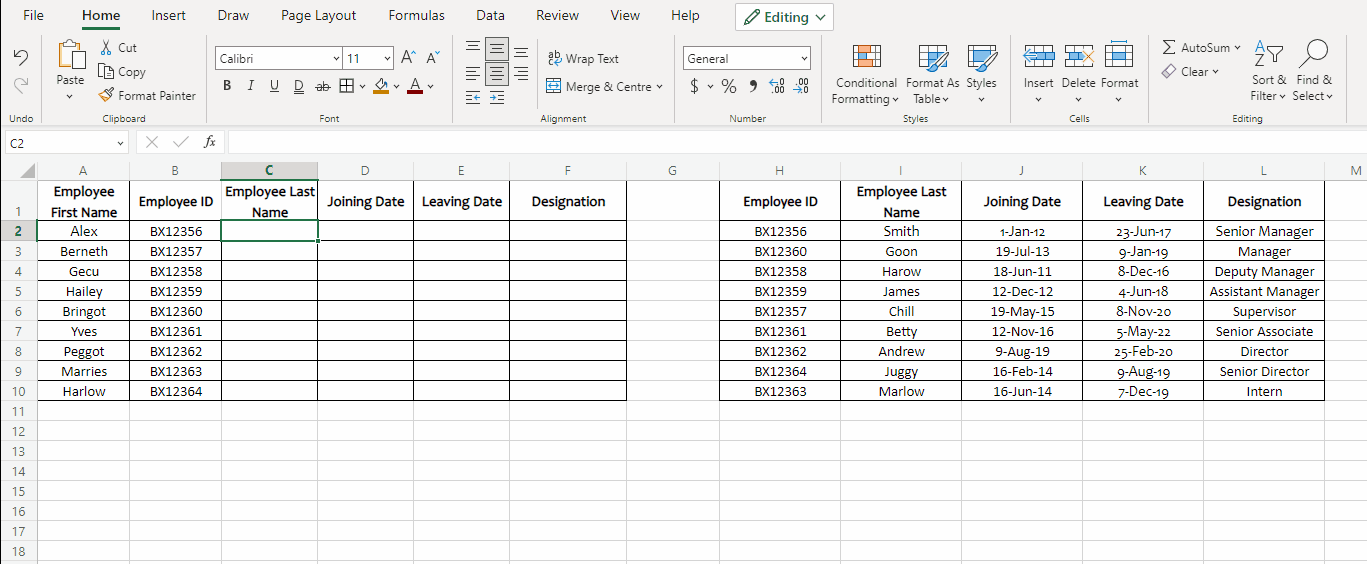Select row 5 header
Viewport: 1367px width, 564px height.
[x=18, y=291]
